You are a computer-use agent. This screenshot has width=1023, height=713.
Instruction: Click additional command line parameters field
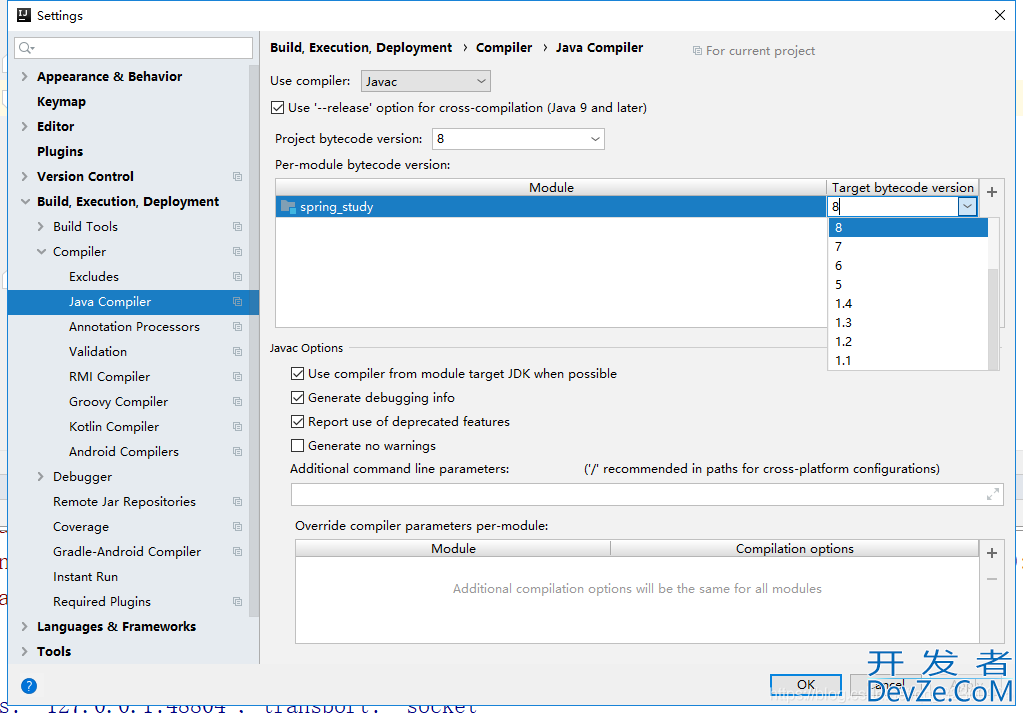[x=647, y=494]
